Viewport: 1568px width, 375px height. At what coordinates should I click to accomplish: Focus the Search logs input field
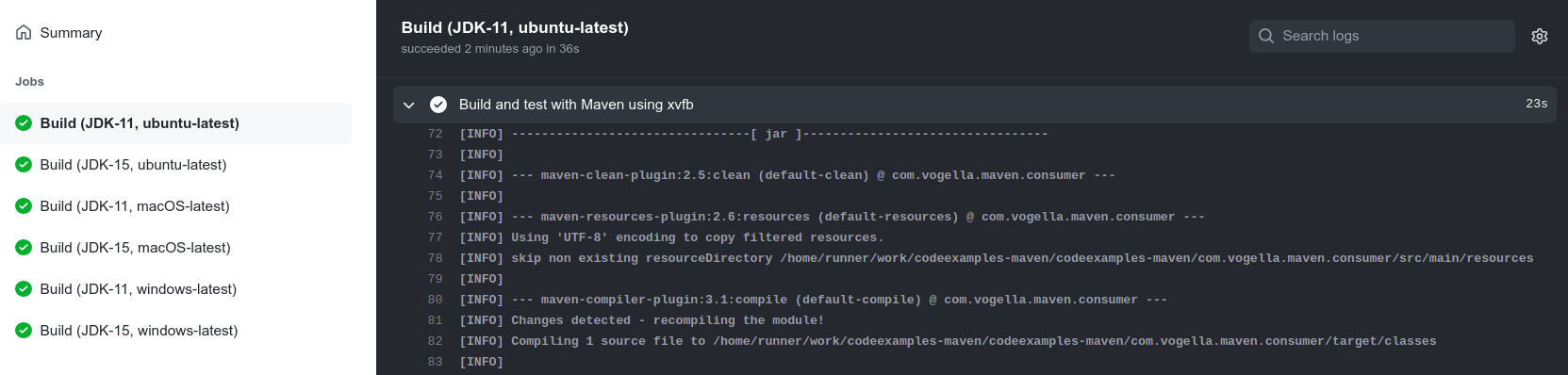tap(1381, 36)
